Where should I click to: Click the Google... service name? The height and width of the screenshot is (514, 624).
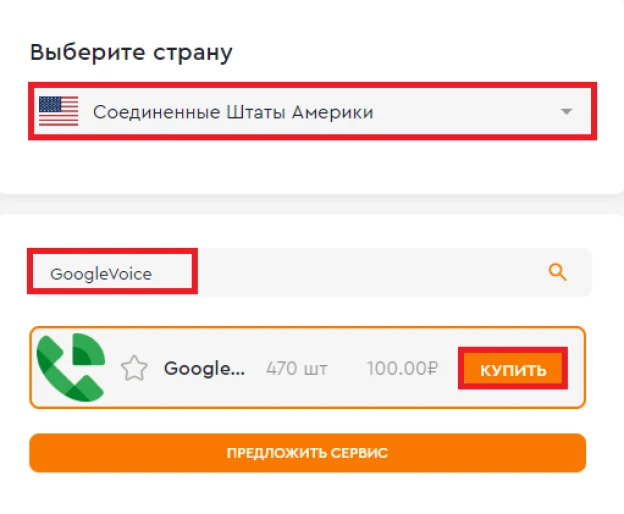pyautogui.click(x=204, y=368)
